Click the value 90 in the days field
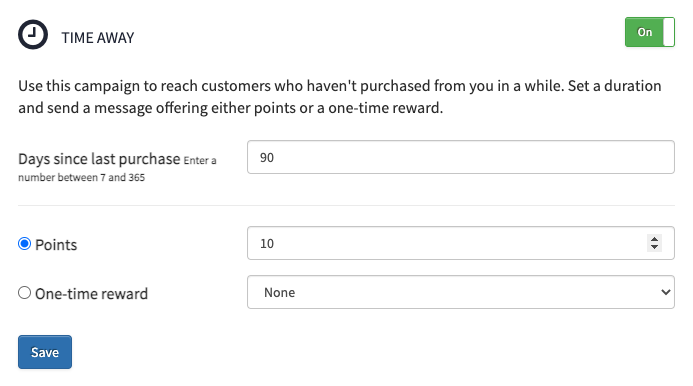 click(267, 157)
